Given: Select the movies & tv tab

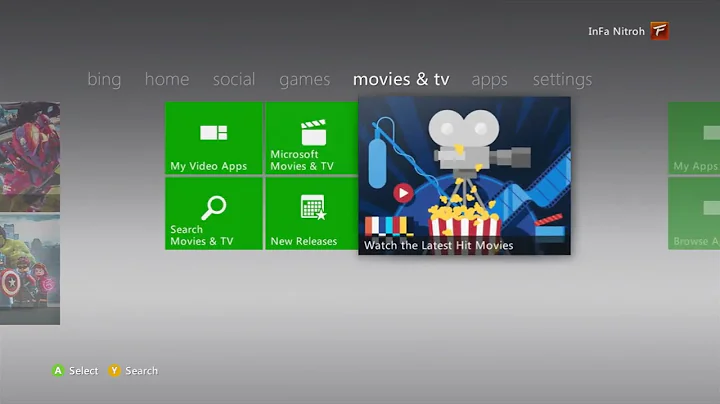Looking at the screenshot, I should [401, 79].
